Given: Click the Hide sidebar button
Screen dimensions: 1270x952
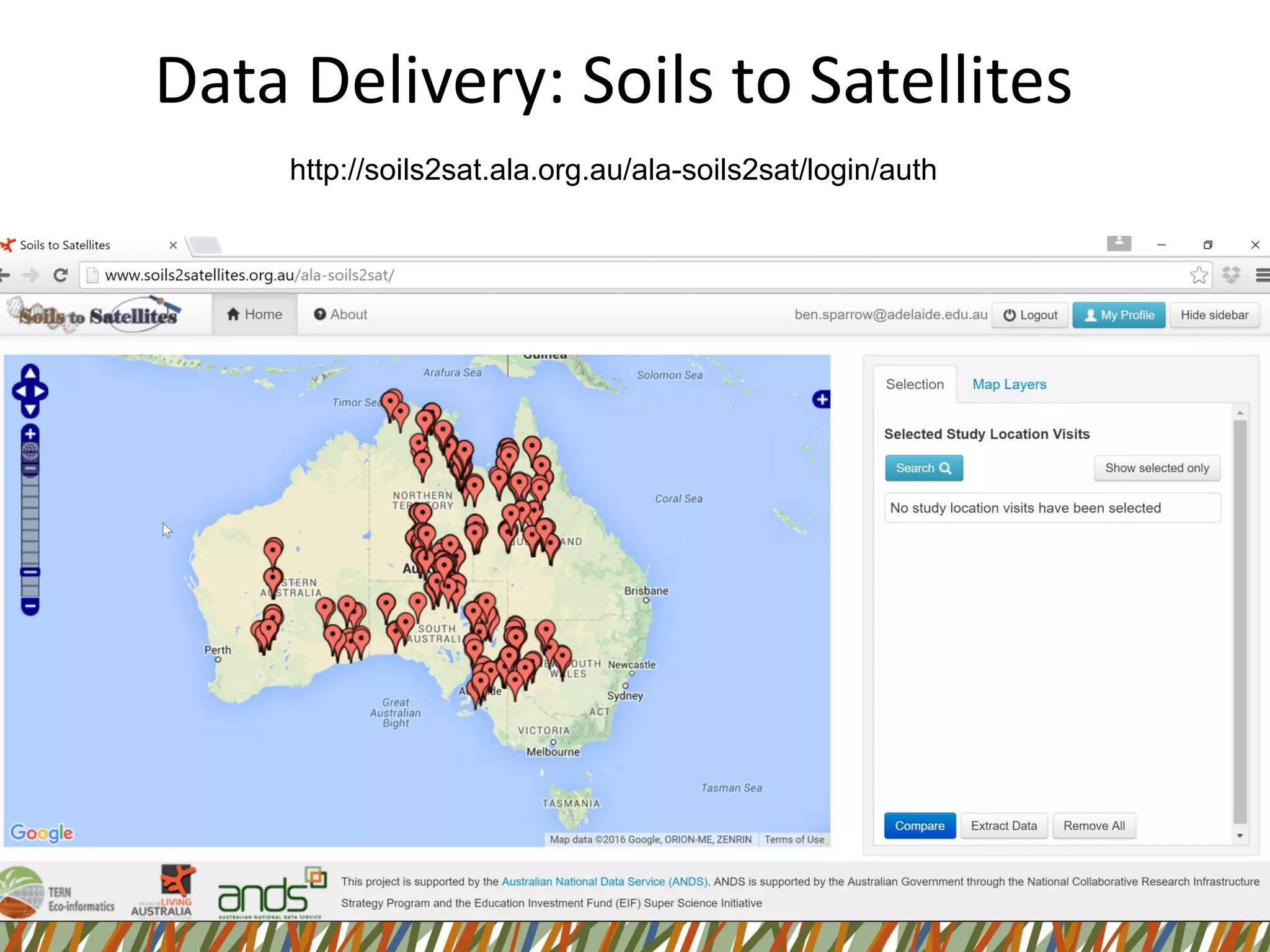Looking at the screenshot, I should coord(1214,315).
